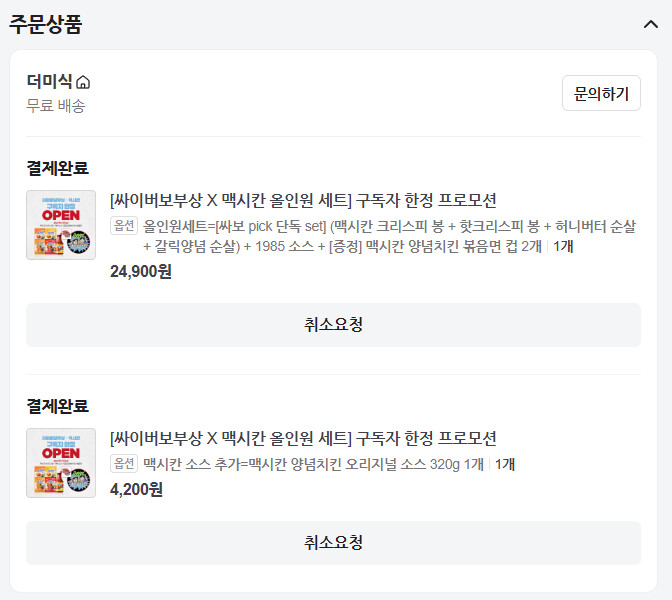Click the 4,200원 price
Viewport: 672px width, 600px height.
click(136, 489)
